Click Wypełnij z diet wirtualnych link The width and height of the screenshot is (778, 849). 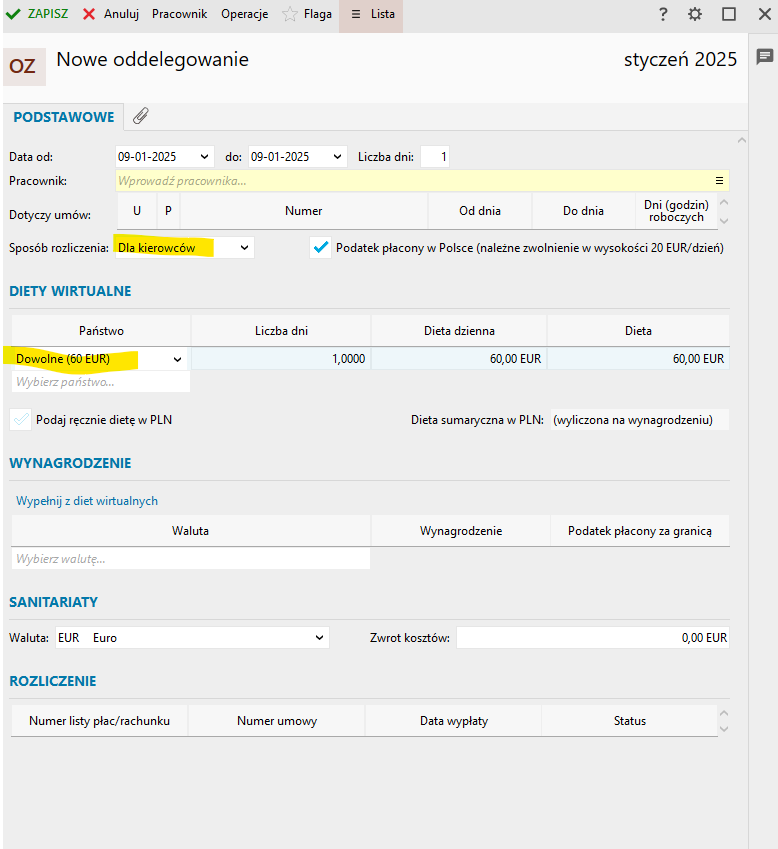87,501
